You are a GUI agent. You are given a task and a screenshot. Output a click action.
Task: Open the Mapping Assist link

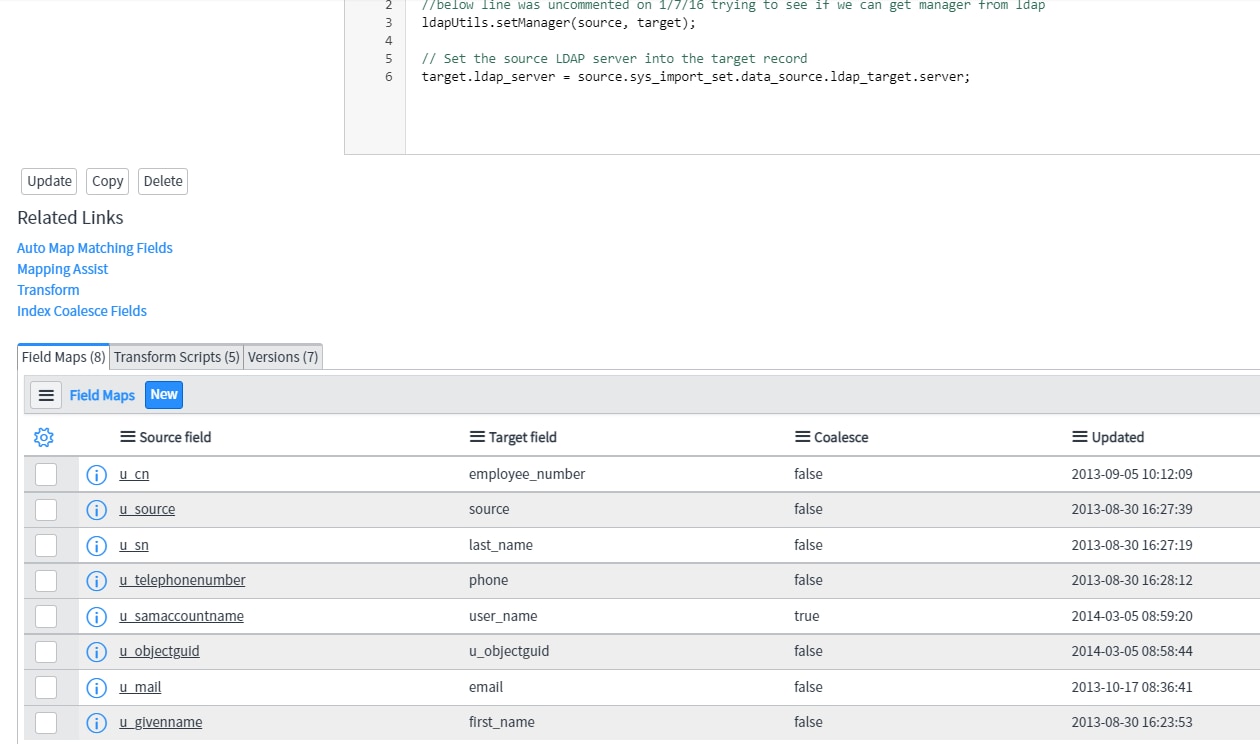point(62,269)
